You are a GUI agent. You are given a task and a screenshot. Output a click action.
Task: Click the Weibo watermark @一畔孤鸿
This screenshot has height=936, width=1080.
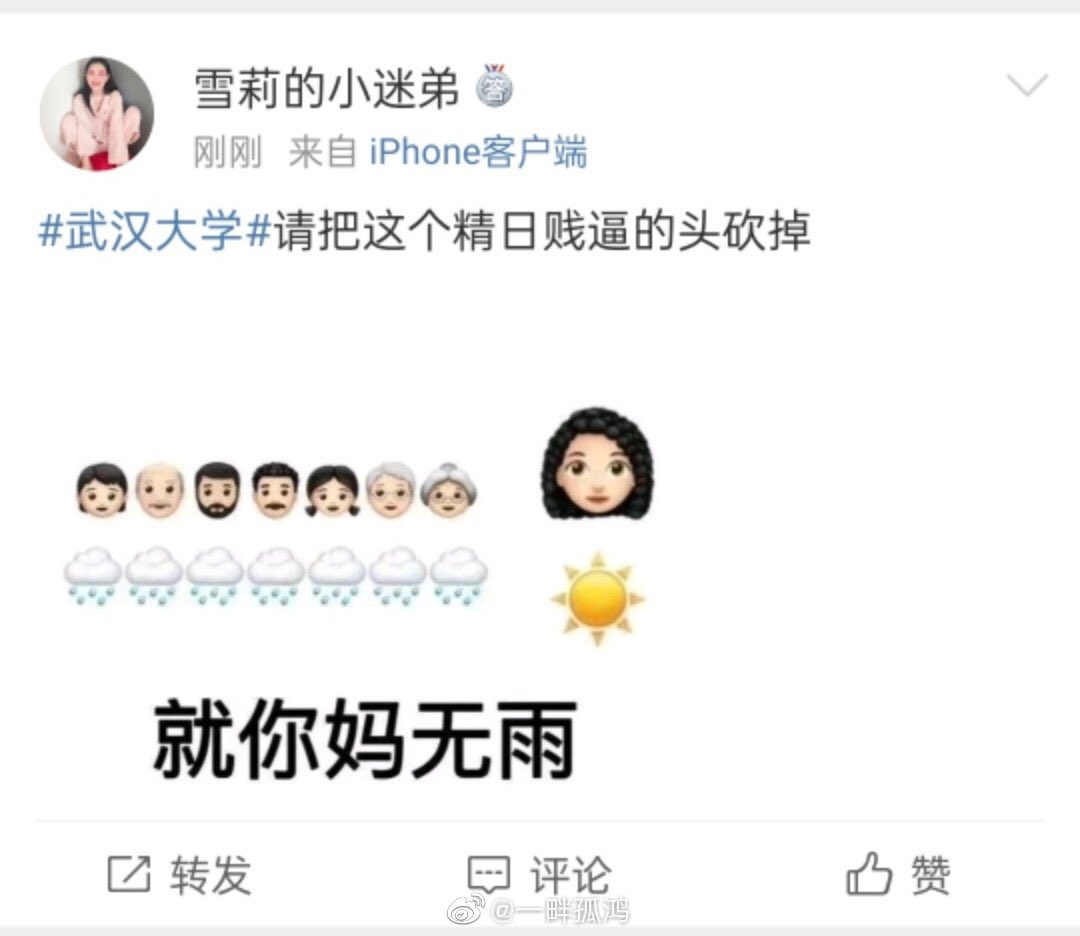[x=539, y=911]
